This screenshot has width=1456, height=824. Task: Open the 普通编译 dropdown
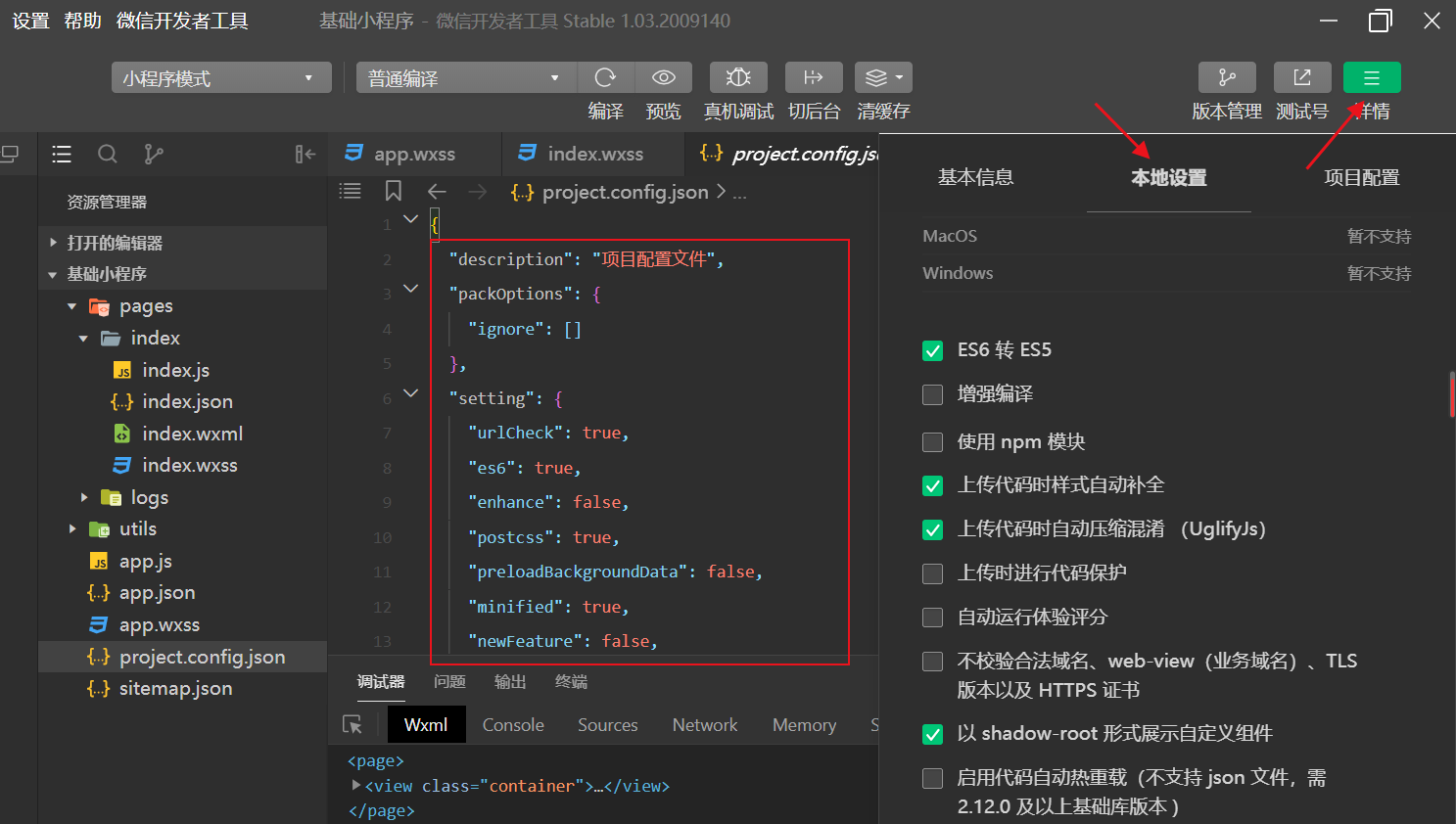[466, 78]
